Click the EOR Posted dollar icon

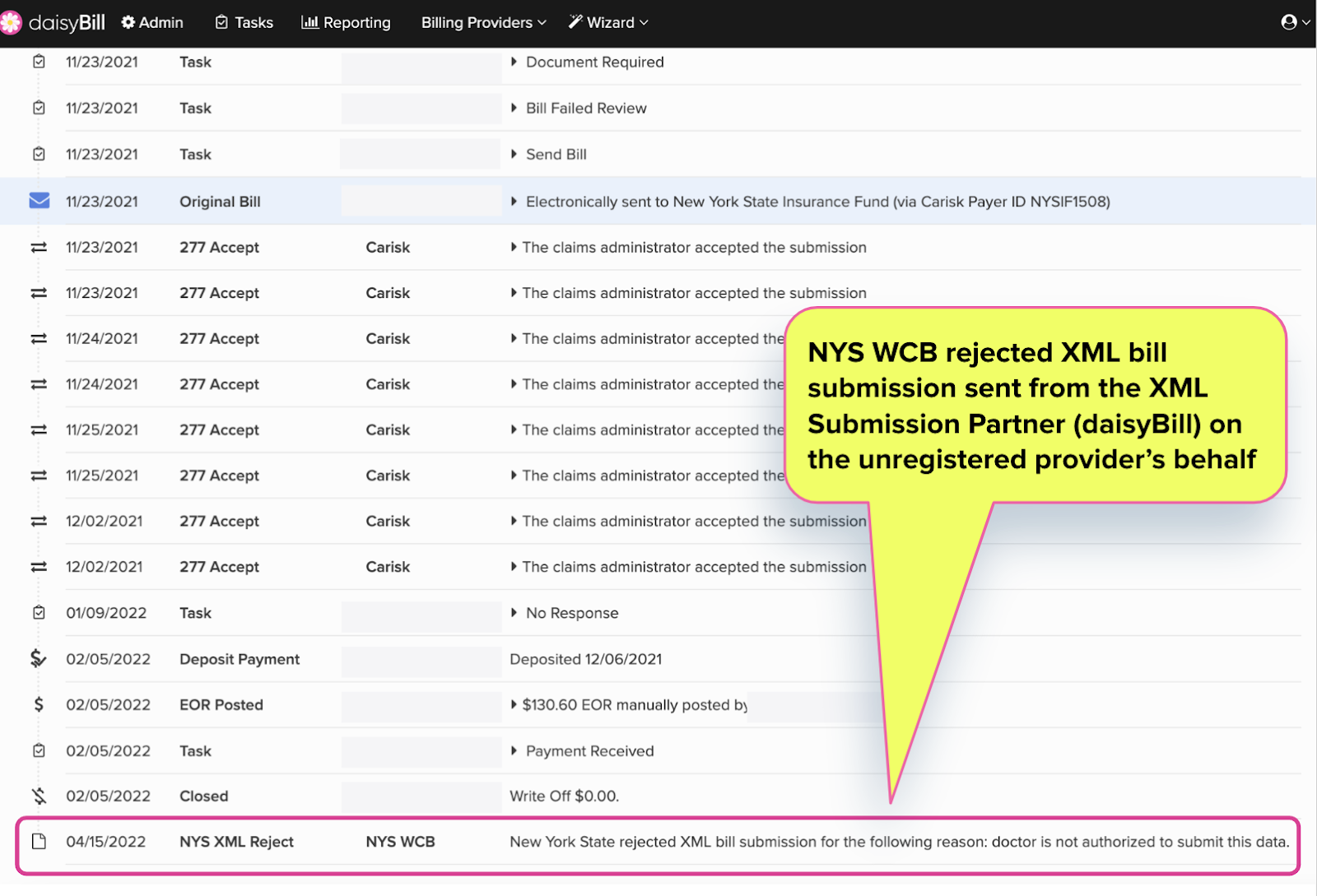[39, 704]
